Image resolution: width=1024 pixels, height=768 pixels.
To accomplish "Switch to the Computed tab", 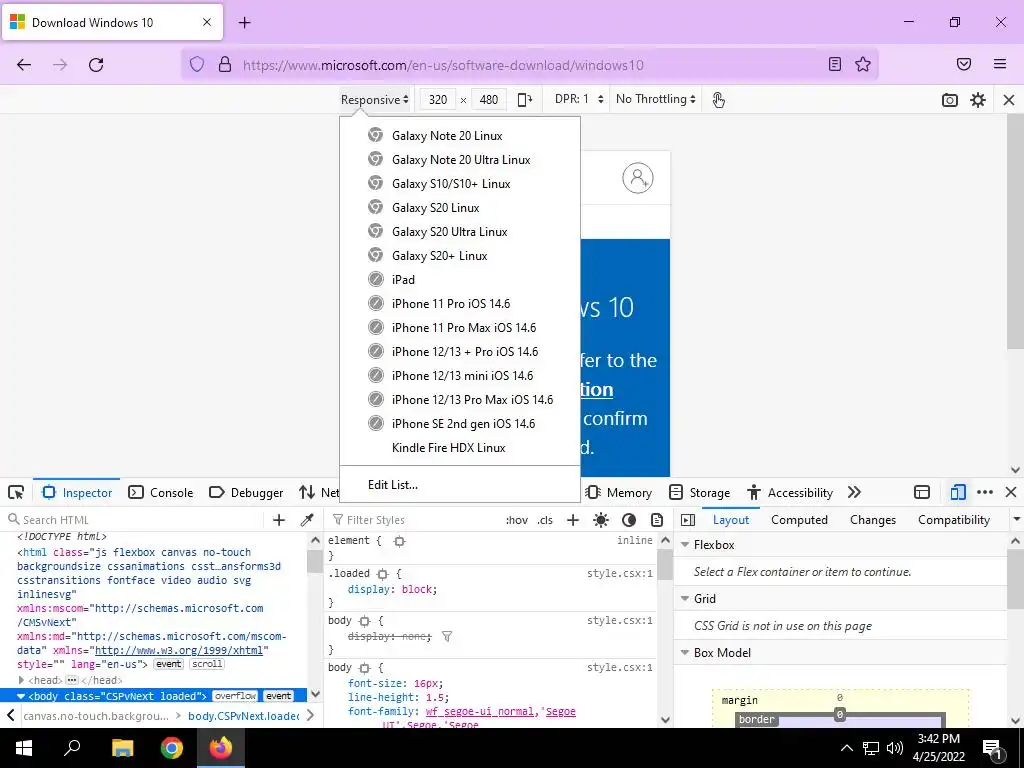I will click(x=799, y=520).
